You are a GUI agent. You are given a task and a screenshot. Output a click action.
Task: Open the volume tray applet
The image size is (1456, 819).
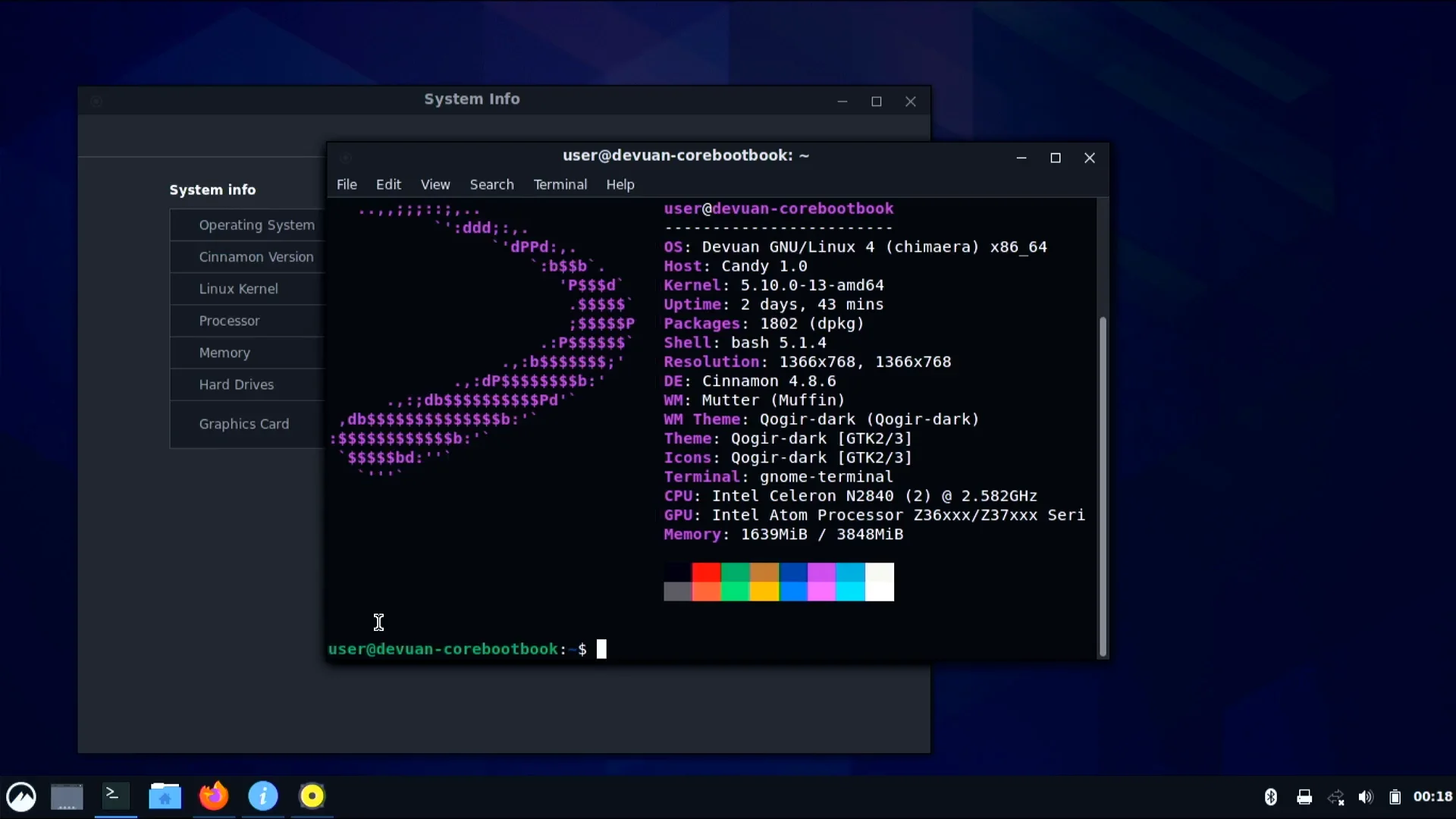(x=1366, y=797)
